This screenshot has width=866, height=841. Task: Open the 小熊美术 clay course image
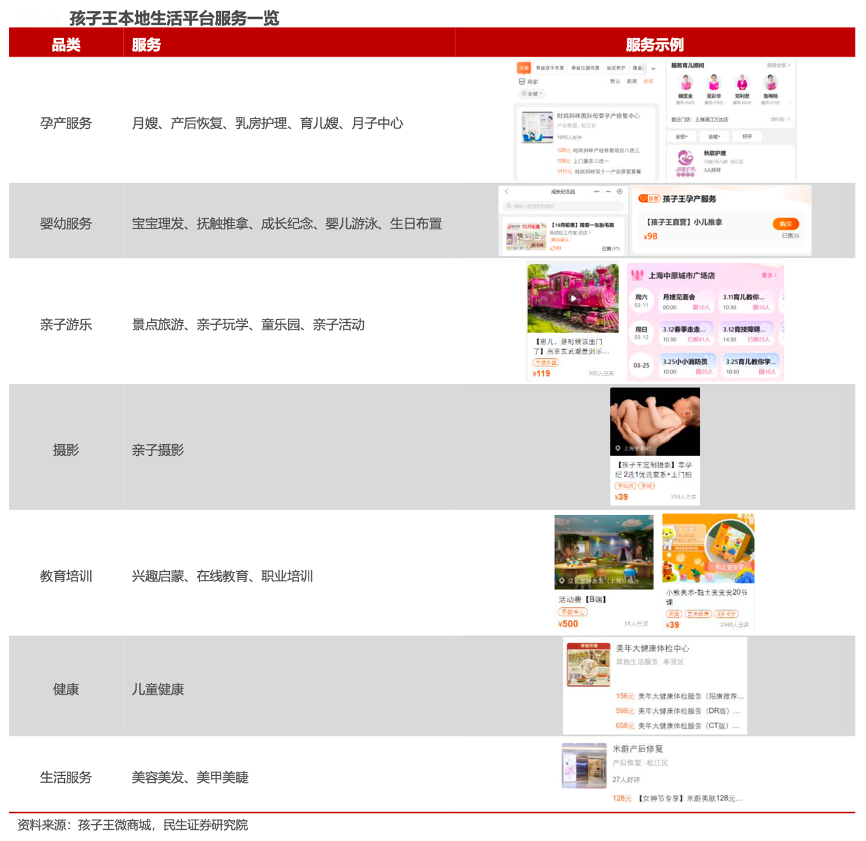[708, 549]
